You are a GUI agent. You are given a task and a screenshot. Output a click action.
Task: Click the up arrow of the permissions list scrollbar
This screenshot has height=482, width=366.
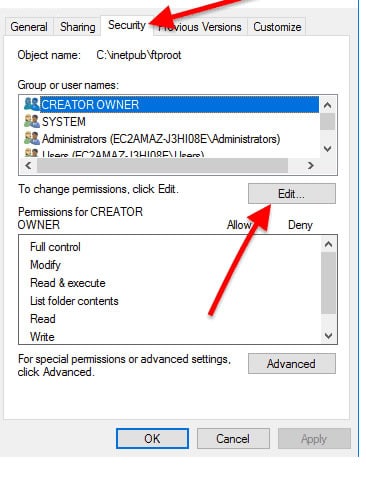328,244
